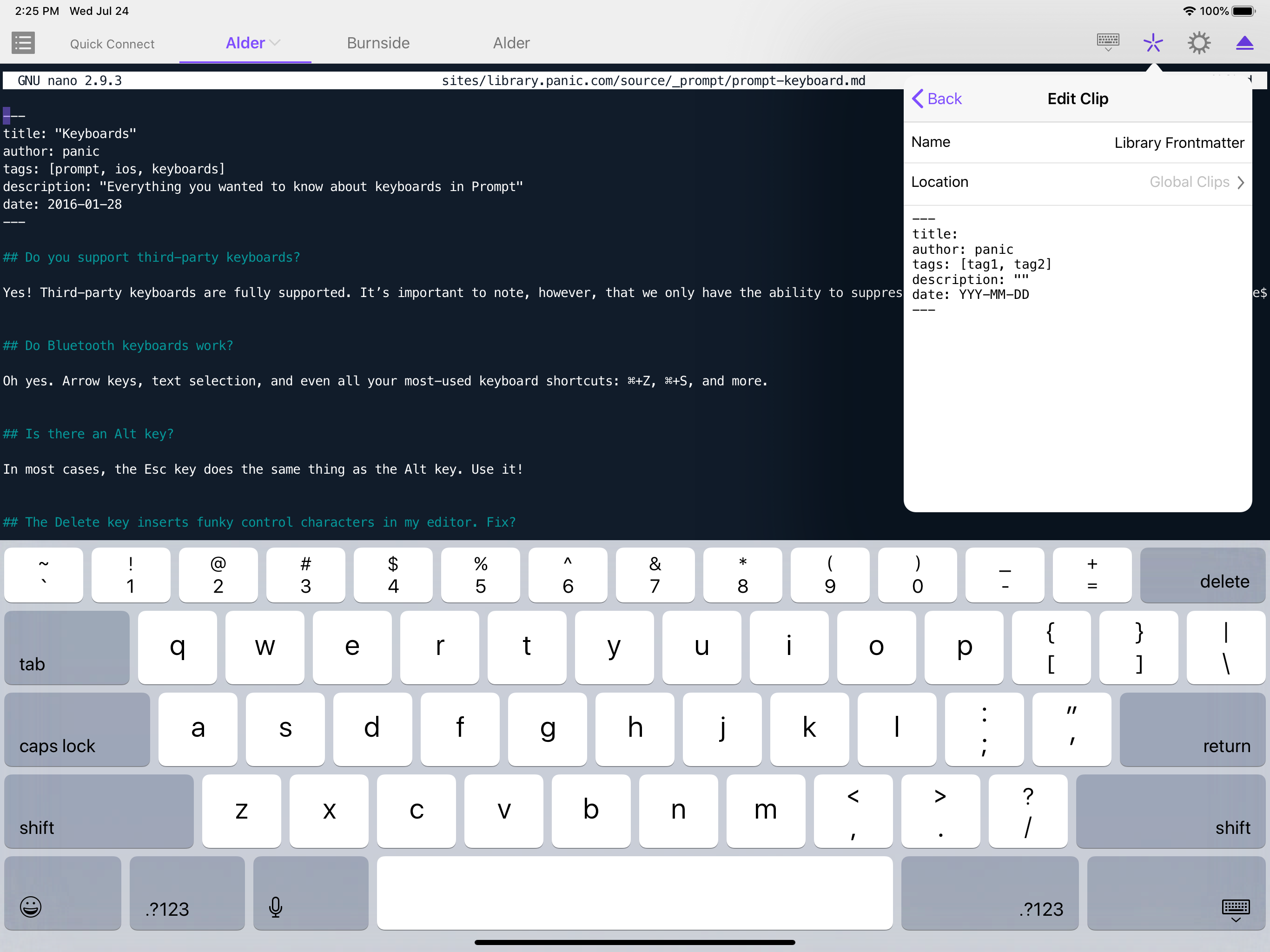
Task: Open the Quick Connect tab
Action: tap(112, 44)
